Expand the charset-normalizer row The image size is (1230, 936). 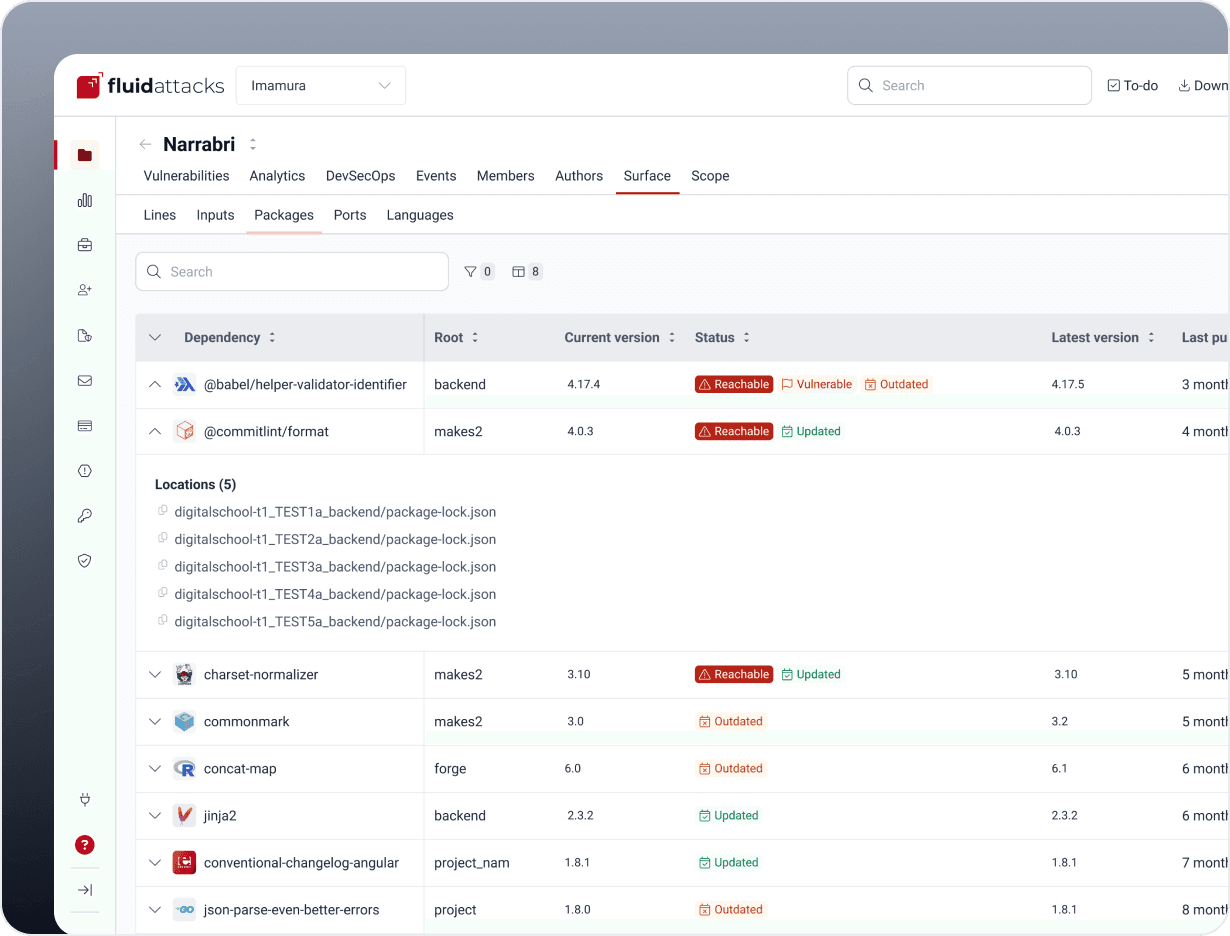tap(155, 675)
